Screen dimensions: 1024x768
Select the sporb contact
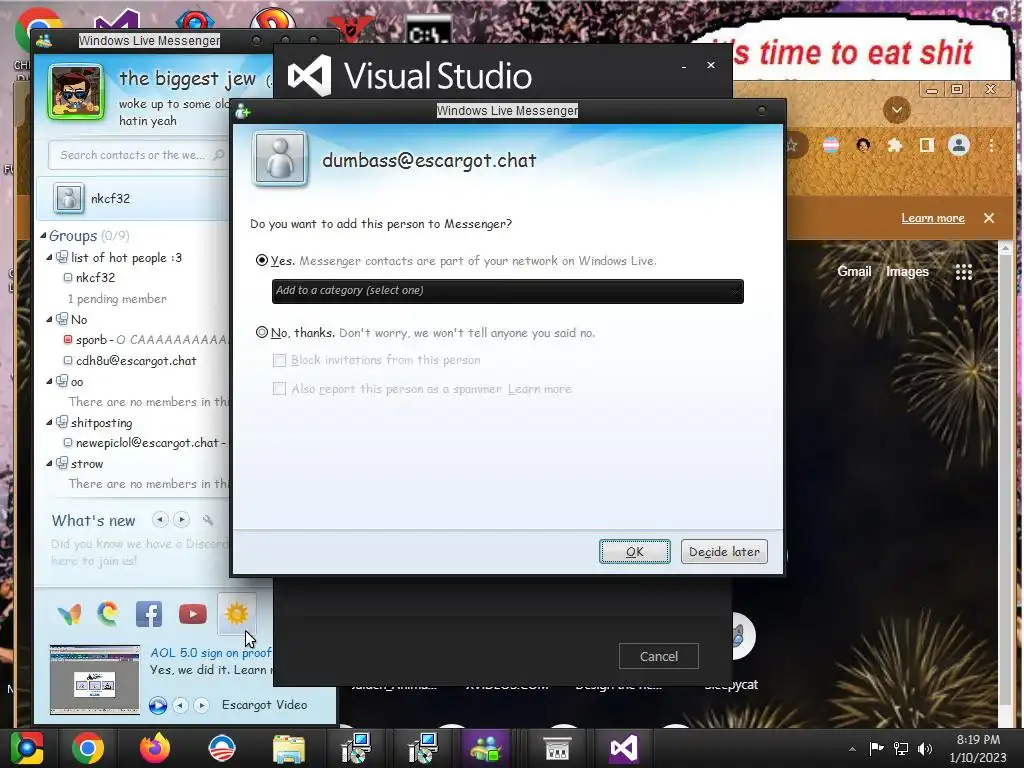pos(146,340)
